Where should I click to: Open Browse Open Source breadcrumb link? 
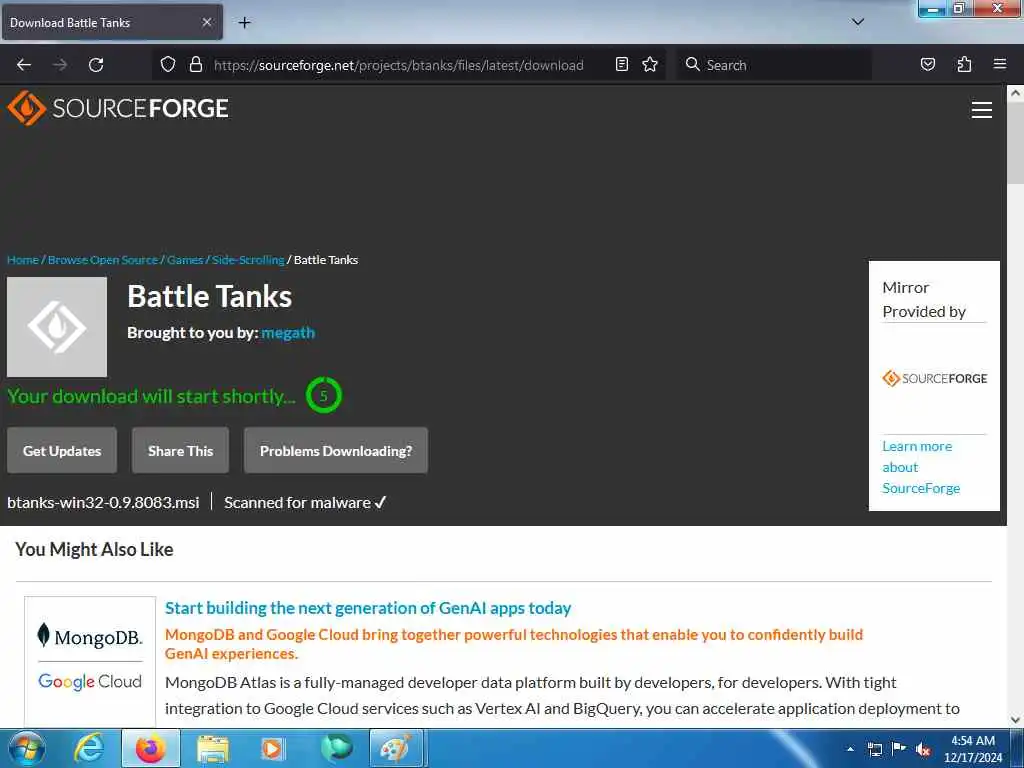point(103,260)
